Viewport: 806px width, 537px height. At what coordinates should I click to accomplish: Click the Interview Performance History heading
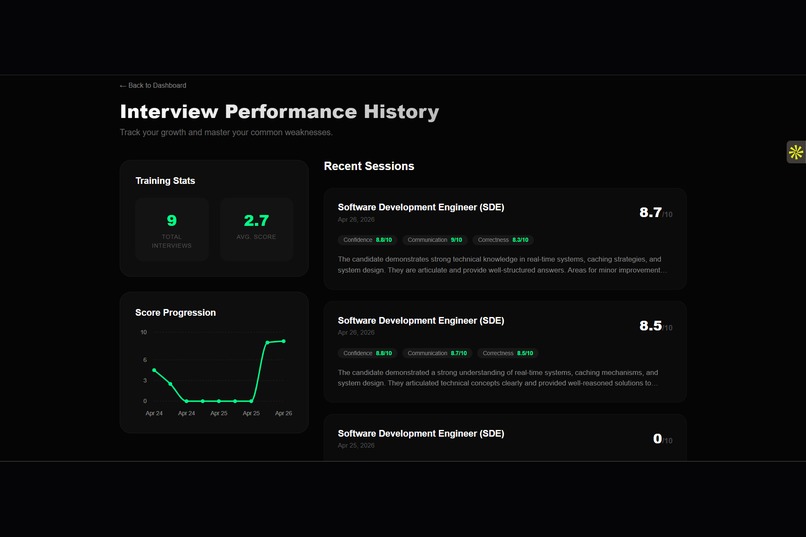tap(279, 112)
